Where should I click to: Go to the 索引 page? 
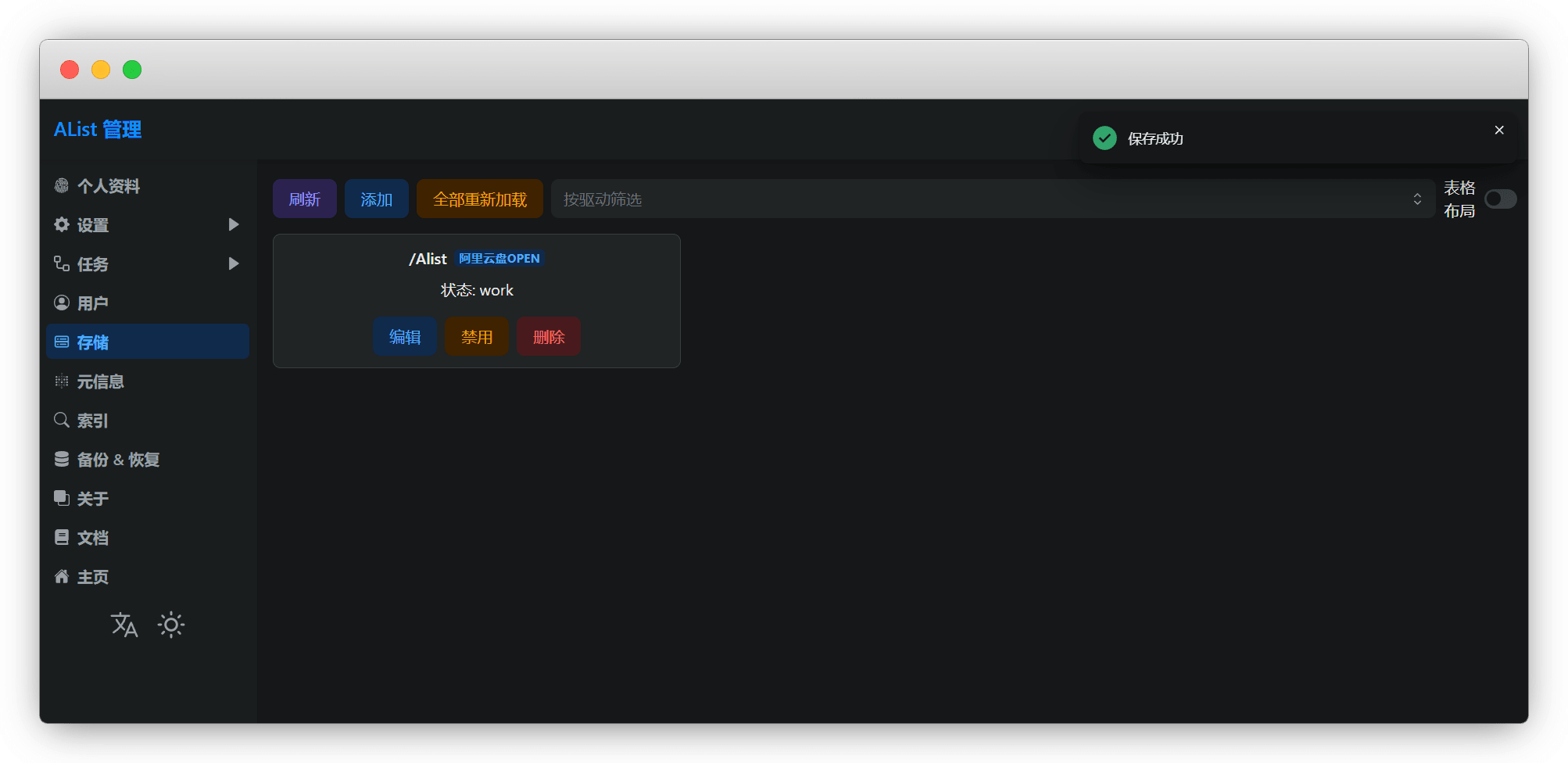(148, 420)
